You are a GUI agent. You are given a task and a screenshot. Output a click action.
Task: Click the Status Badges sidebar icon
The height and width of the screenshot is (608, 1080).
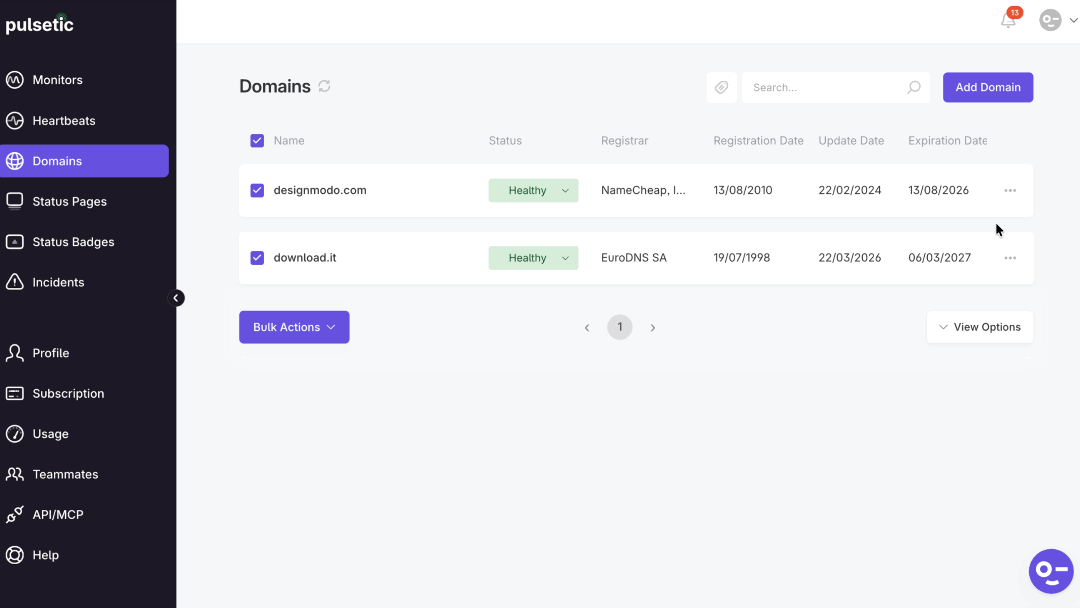click(x=14, y=242)
